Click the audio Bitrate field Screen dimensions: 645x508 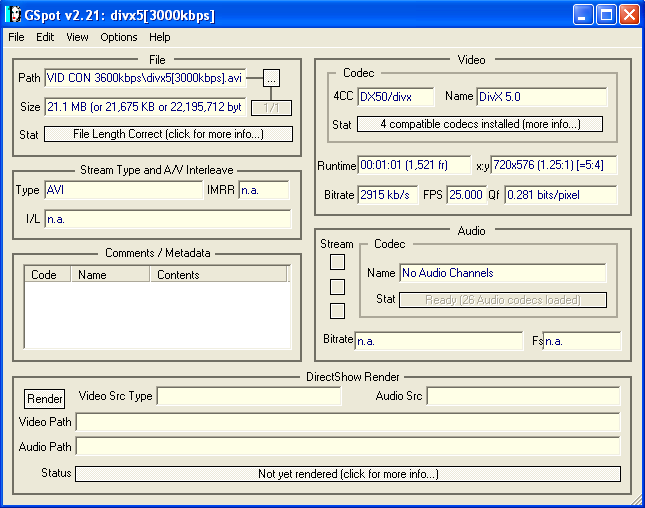tap(439, 341)
